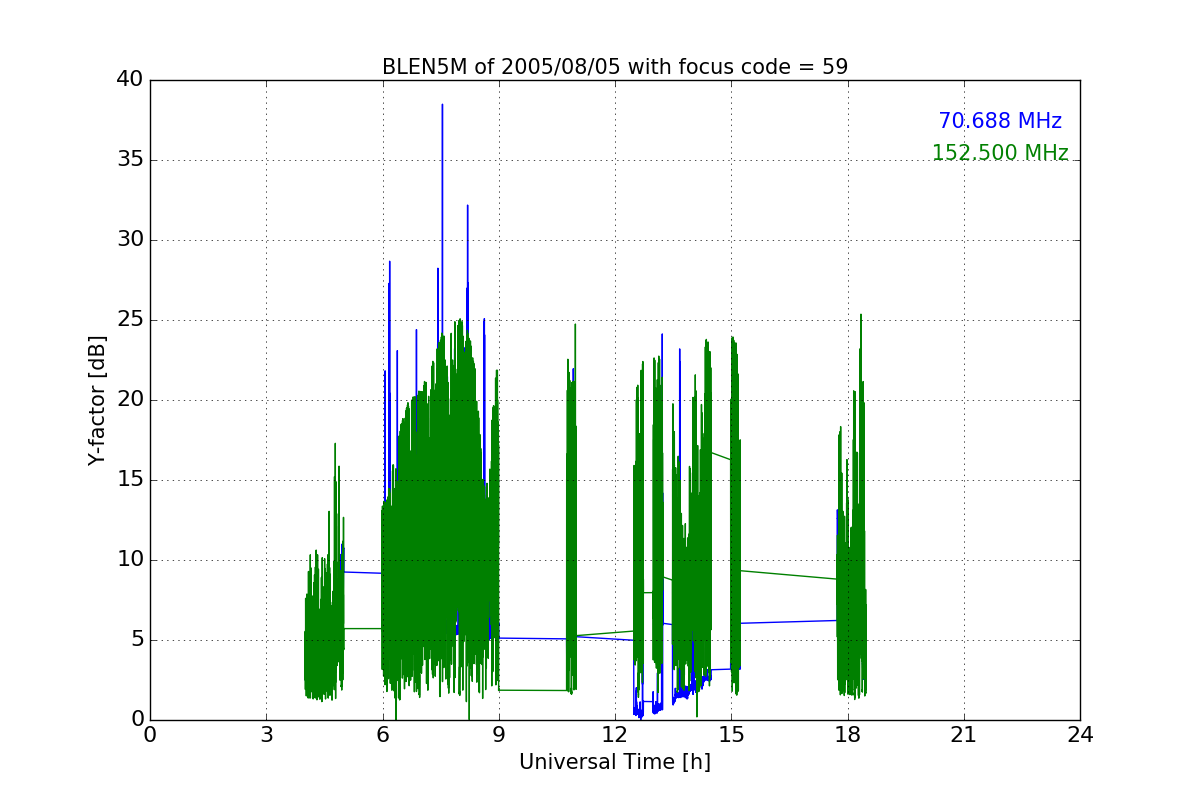Click the plot title "BLEN5M of 2005/08/05 with focus code = 59"

(x=615, y=67)
